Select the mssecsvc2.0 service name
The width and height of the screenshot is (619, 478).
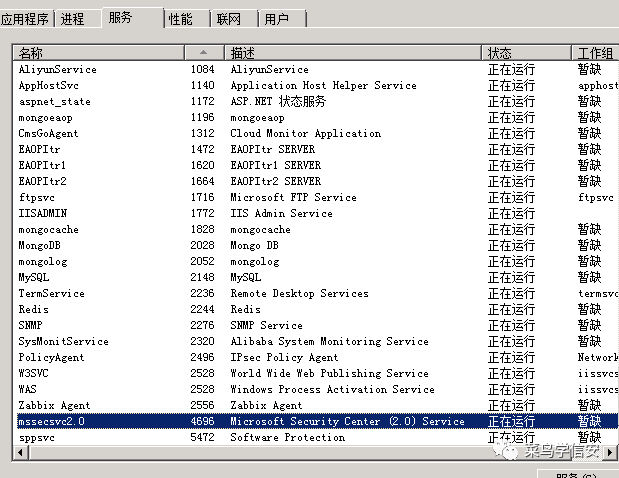point(51,421)
